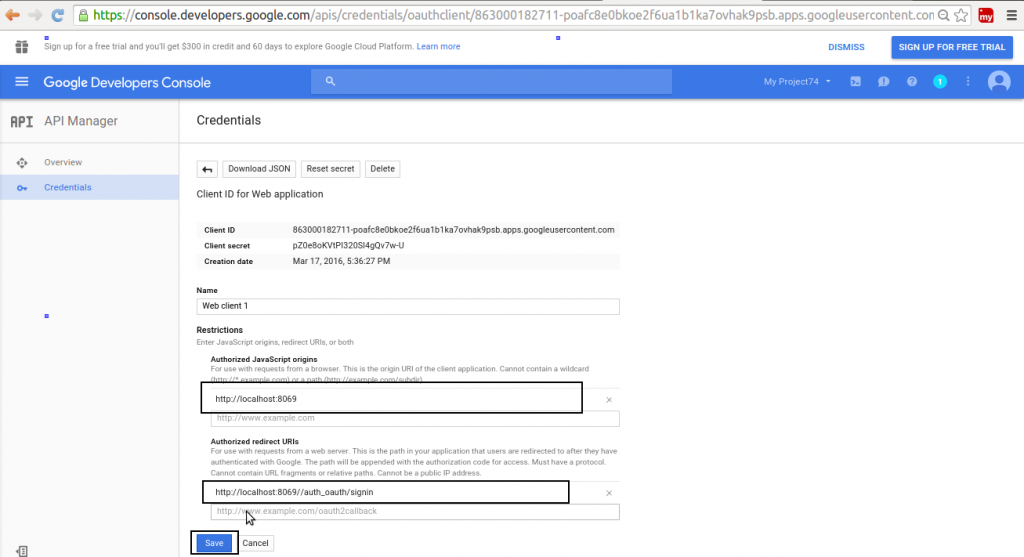Click the back arrow button above Client ID
1024x557 pixels.
(x=207, y=169)
